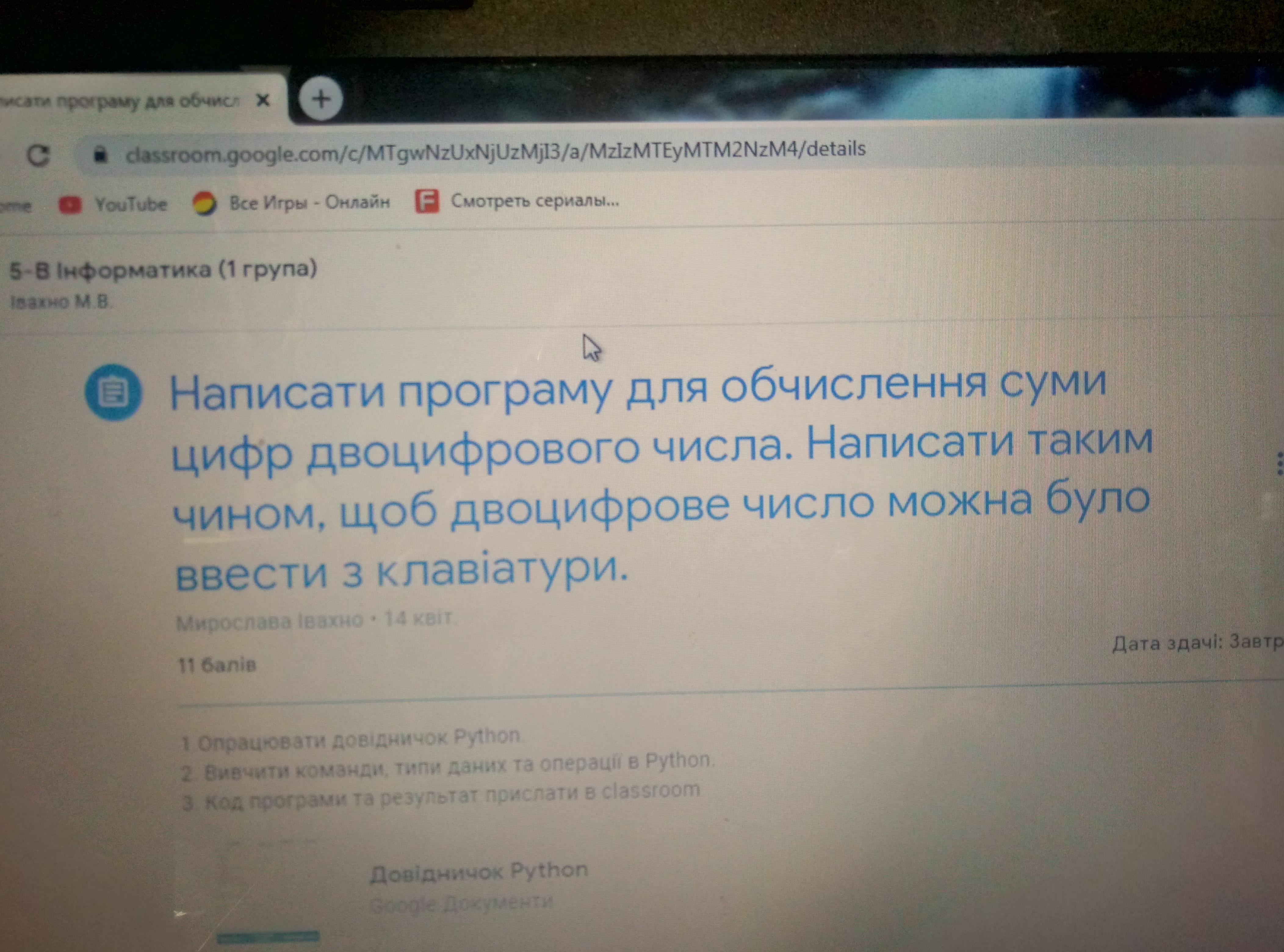Open the 5-В Інформатика (1 група) class
Screen dimensions: 1284x952
pos(163,270)
